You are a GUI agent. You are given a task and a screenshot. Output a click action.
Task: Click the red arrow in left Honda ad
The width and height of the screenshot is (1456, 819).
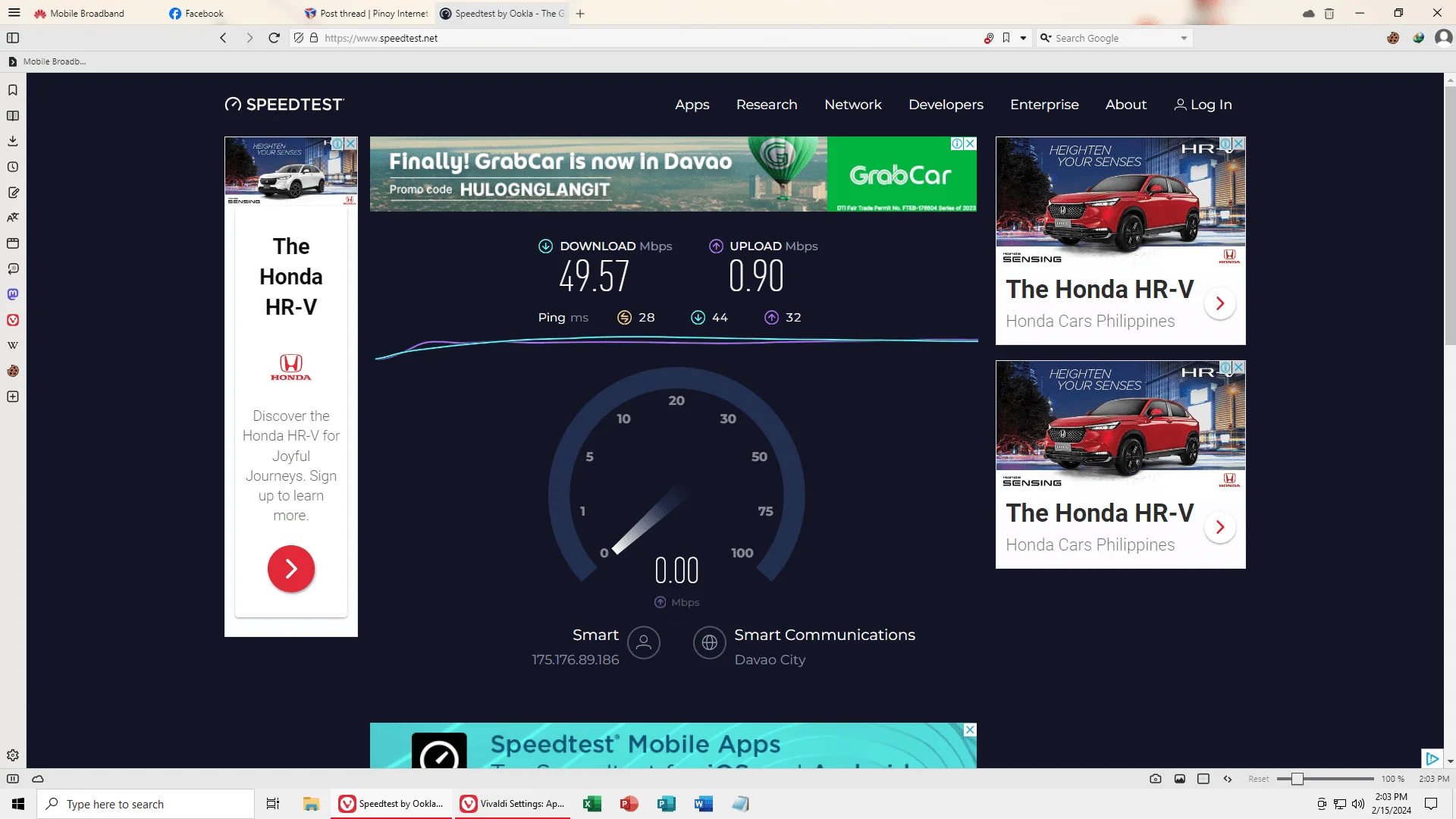tap(291, 569)
